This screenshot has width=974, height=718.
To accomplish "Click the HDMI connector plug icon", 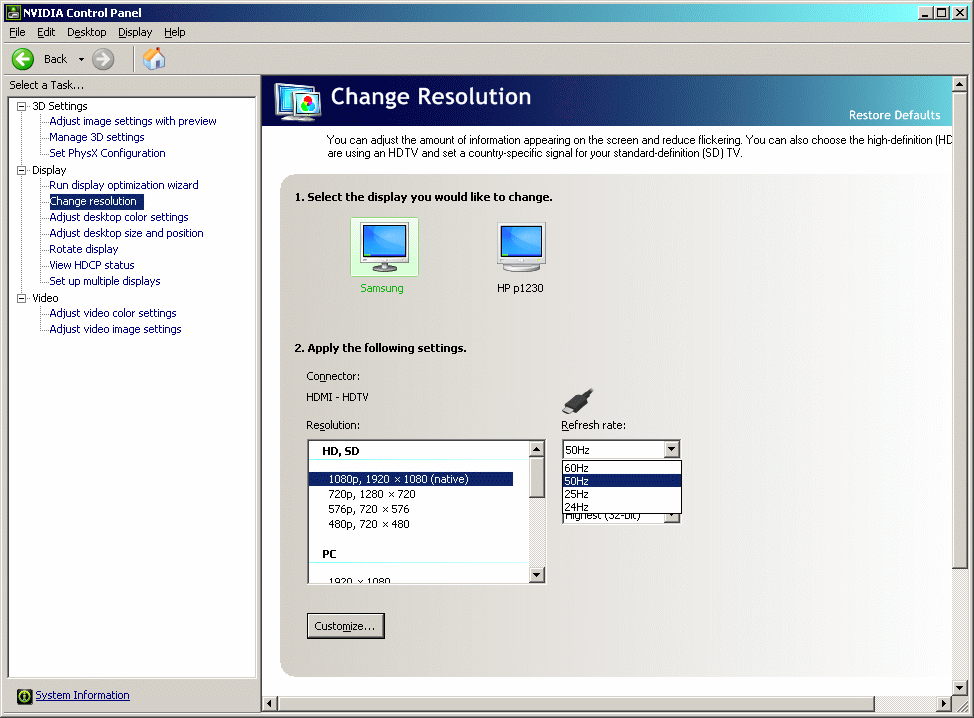I will coord(578,401).
